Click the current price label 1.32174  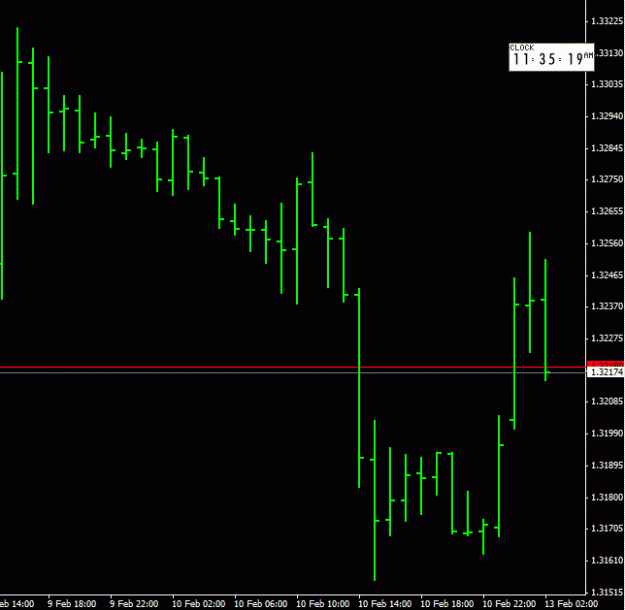[x=606, y=372]
